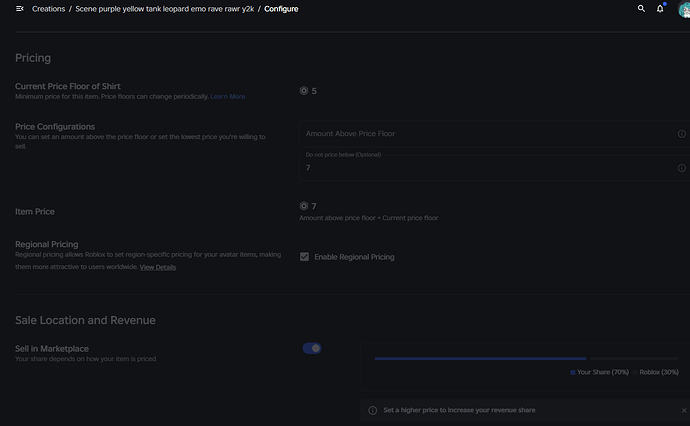Select Current Price Floor of Shirt label
The image size is (690, 426).
pyautogui.click(x=68, y=86)
